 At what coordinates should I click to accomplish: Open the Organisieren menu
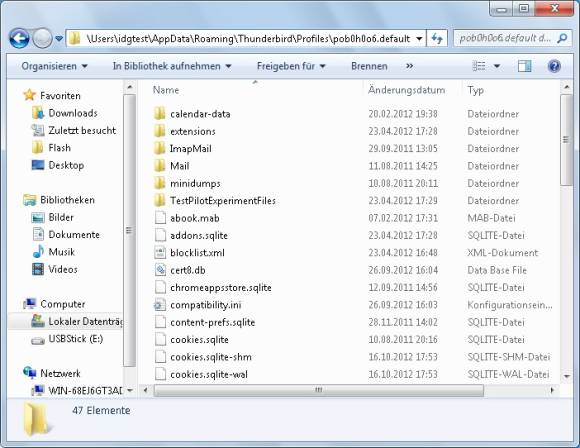pos(54,66)
